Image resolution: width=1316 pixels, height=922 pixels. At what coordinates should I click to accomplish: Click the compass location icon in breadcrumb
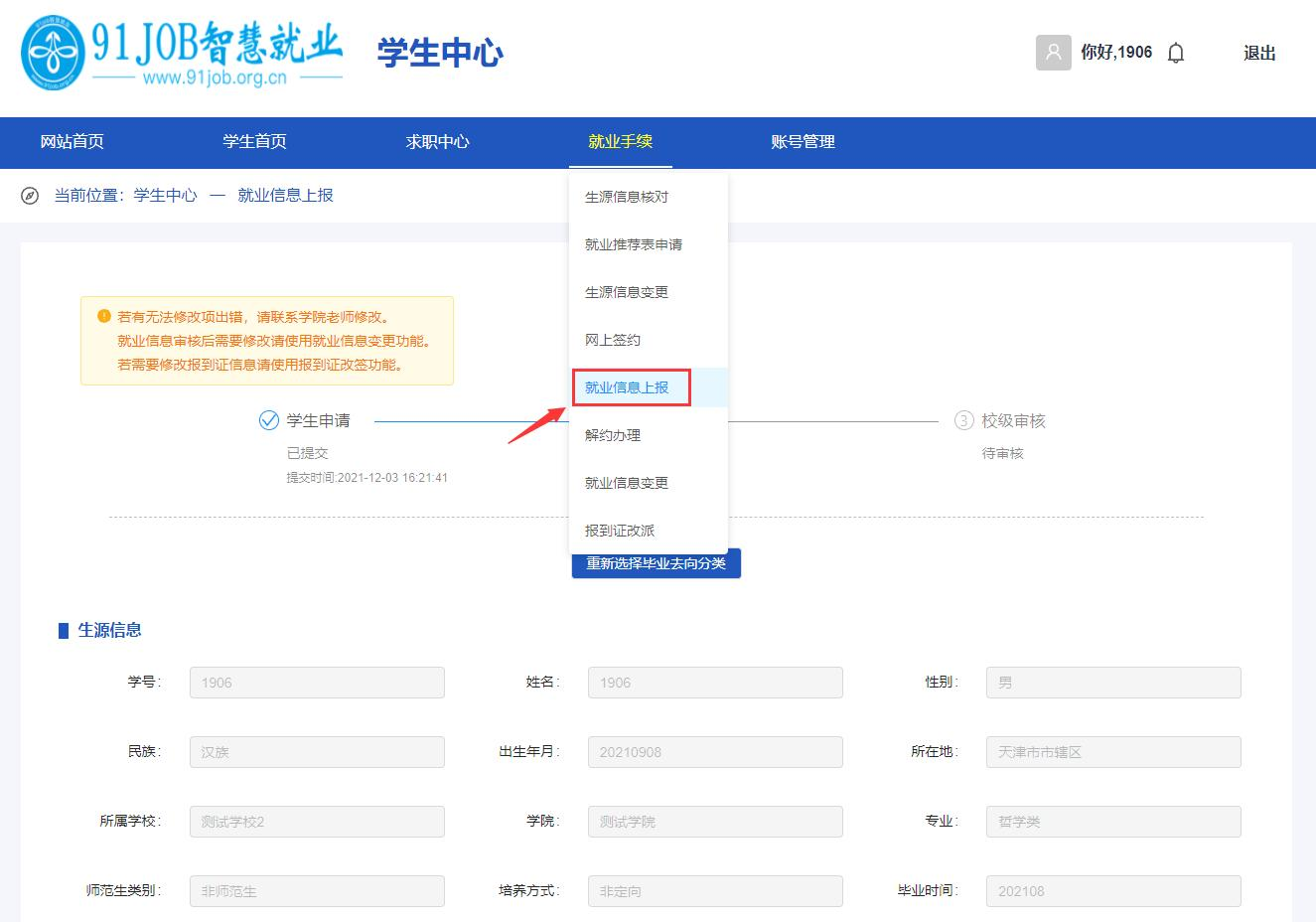(30, 196)
